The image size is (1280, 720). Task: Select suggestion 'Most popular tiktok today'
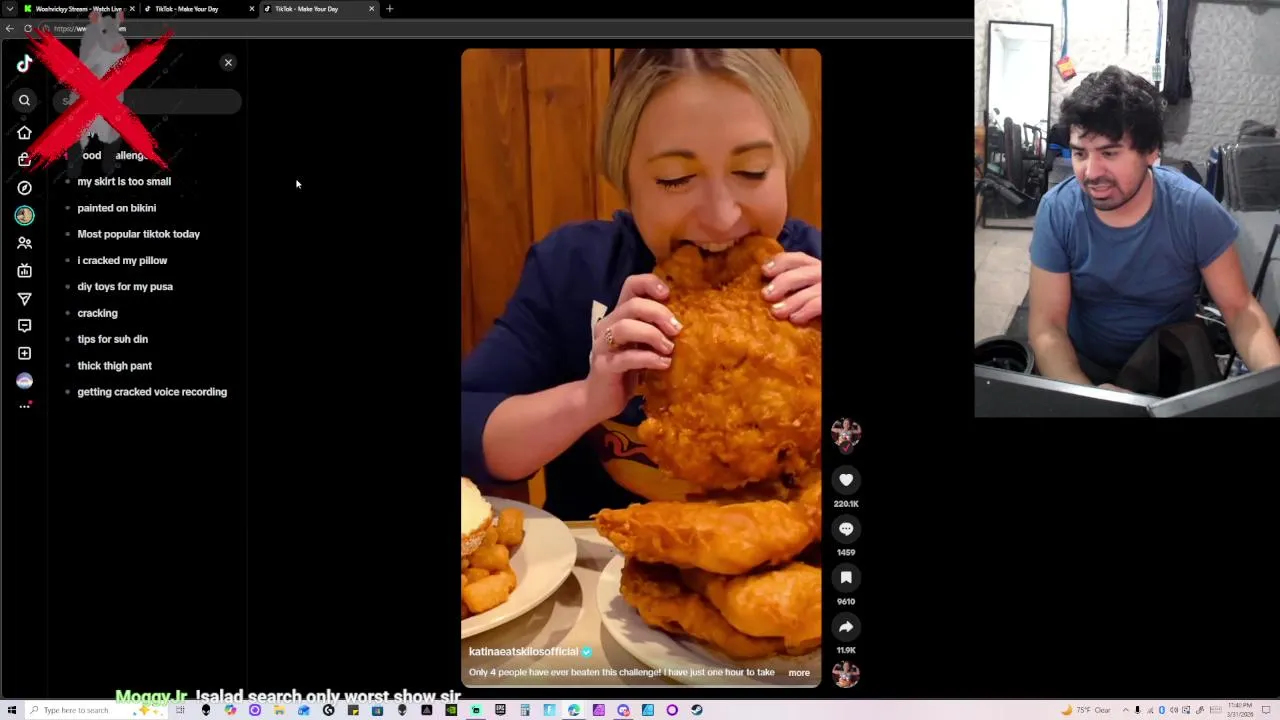point(138,234)
